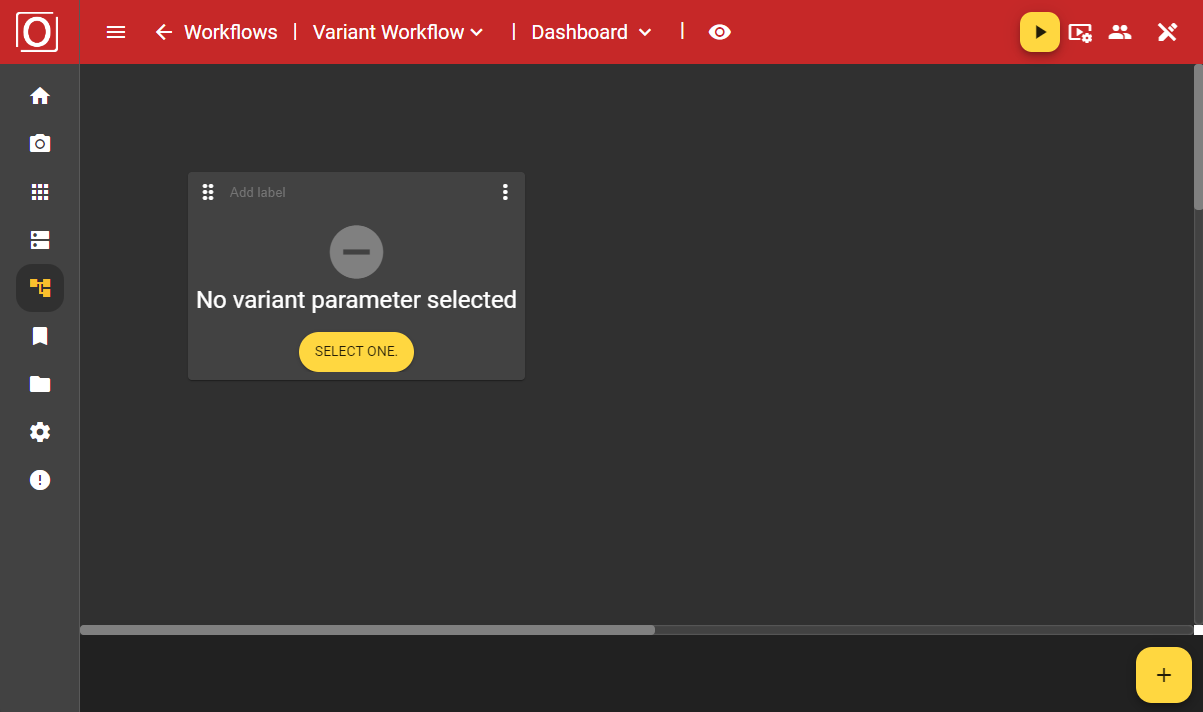Navigate back using the Workflows breadcrumb
Screen dimensions: 1203x712
229,31
